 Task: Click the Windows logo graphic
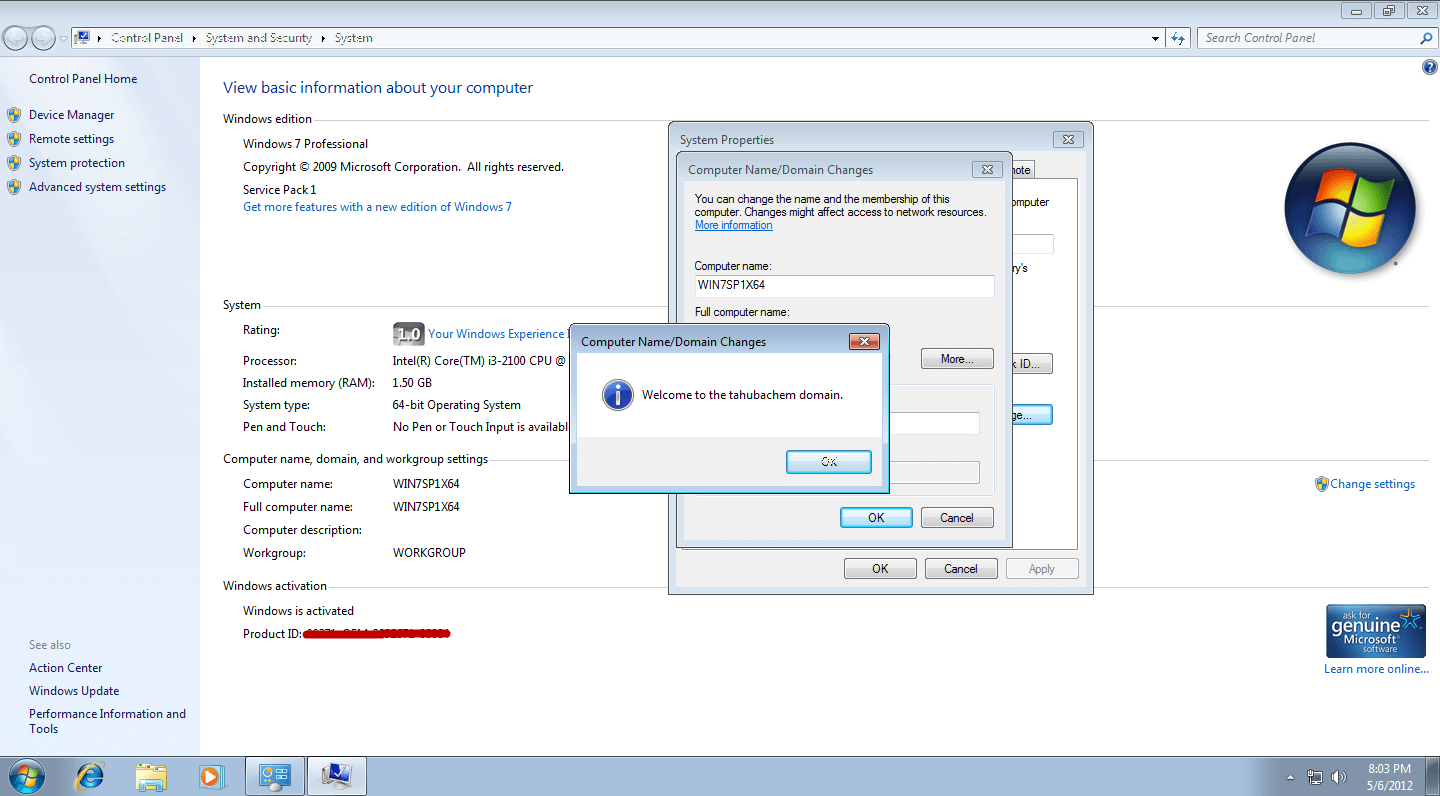(x=1350, y=208)
